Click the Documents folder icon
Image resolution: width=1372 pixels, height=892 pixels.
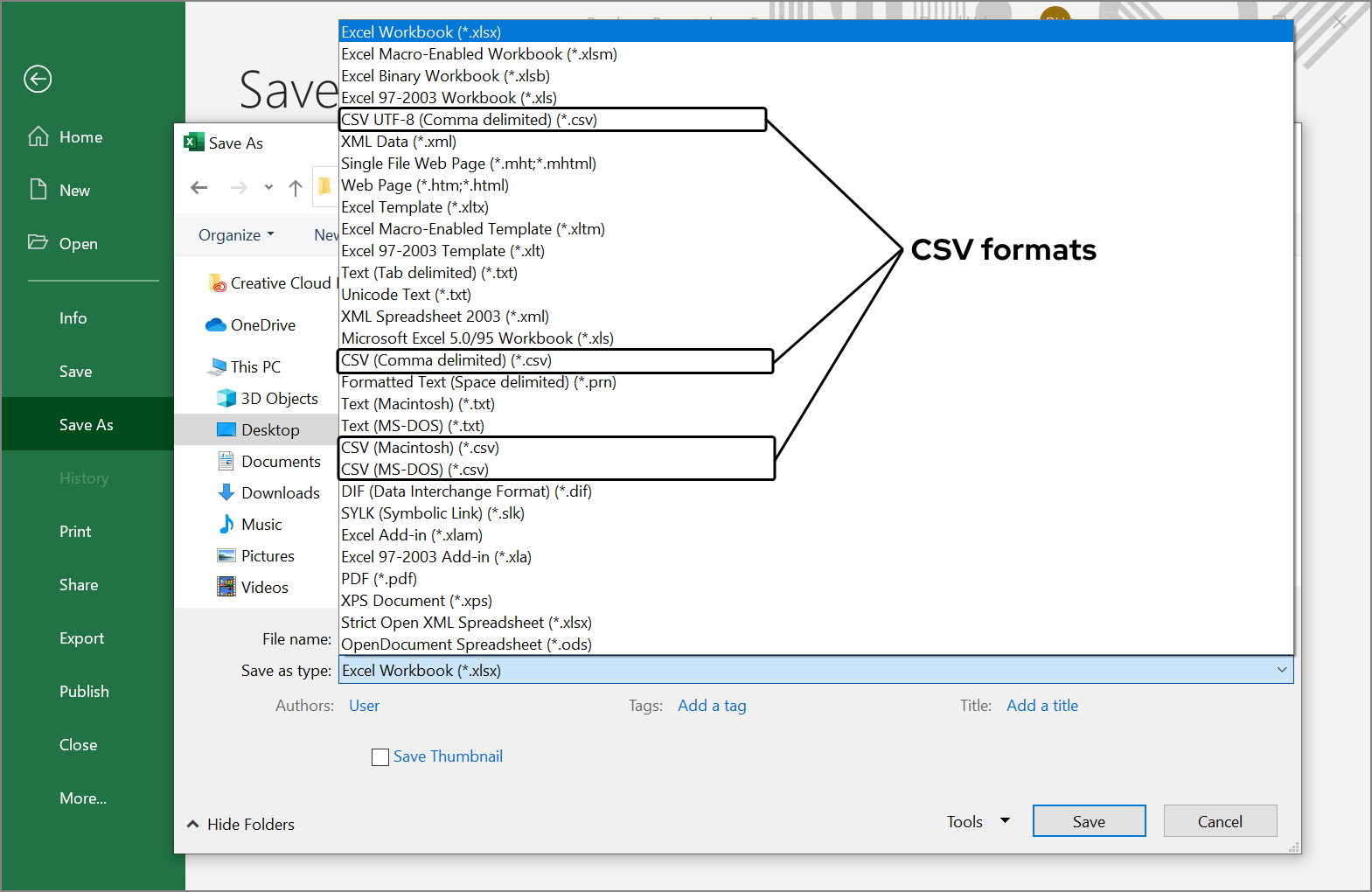[226, 461]
